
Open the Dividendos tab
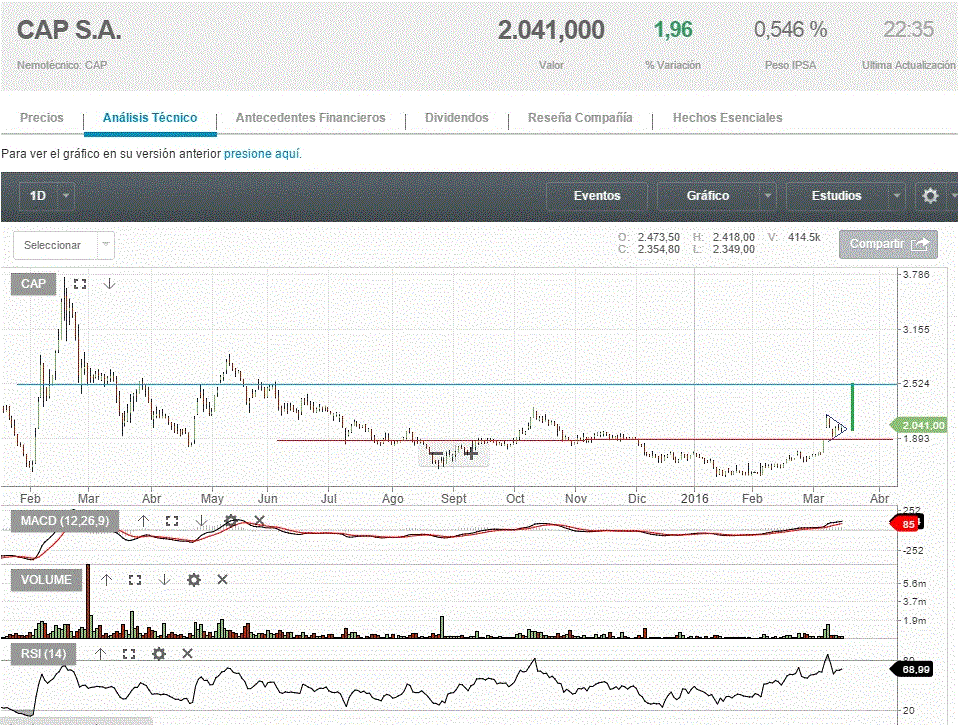[457, 118]
